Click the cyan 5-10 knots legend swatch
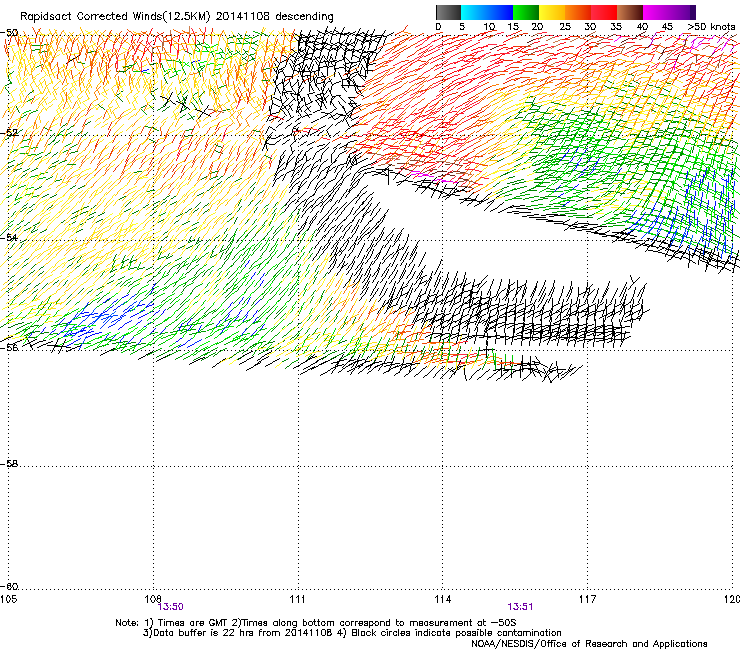Viewport: 740px width, 650px height. (474, 12)
